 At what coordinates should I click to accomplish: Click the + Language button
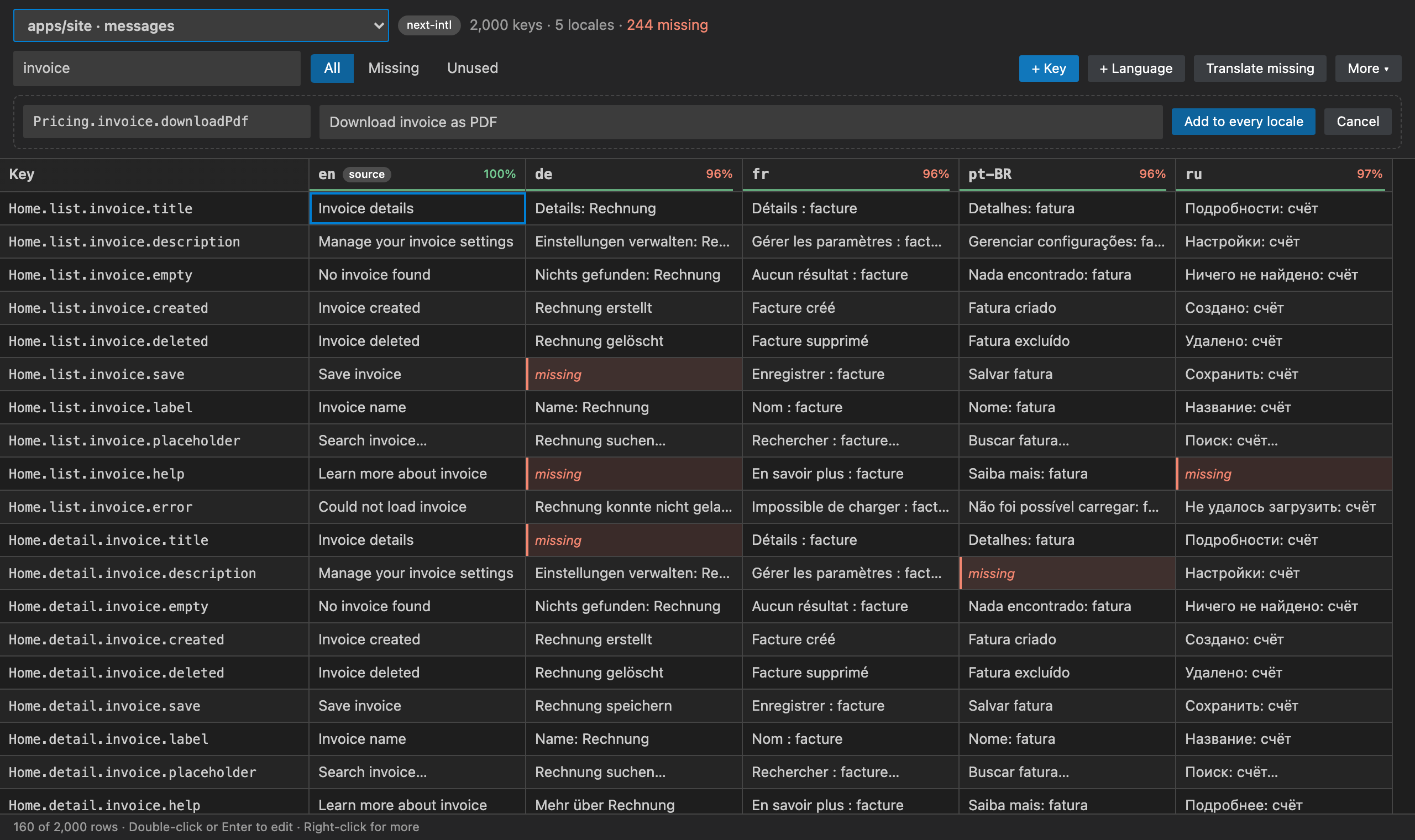click(x=1136, y=69)
